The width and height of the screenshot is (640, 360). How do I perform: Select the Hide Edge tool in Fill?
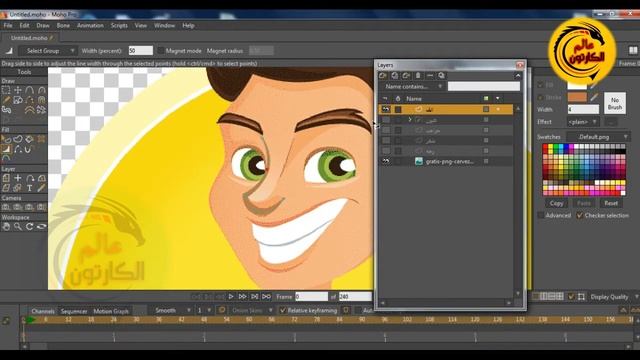click(18, 149)
